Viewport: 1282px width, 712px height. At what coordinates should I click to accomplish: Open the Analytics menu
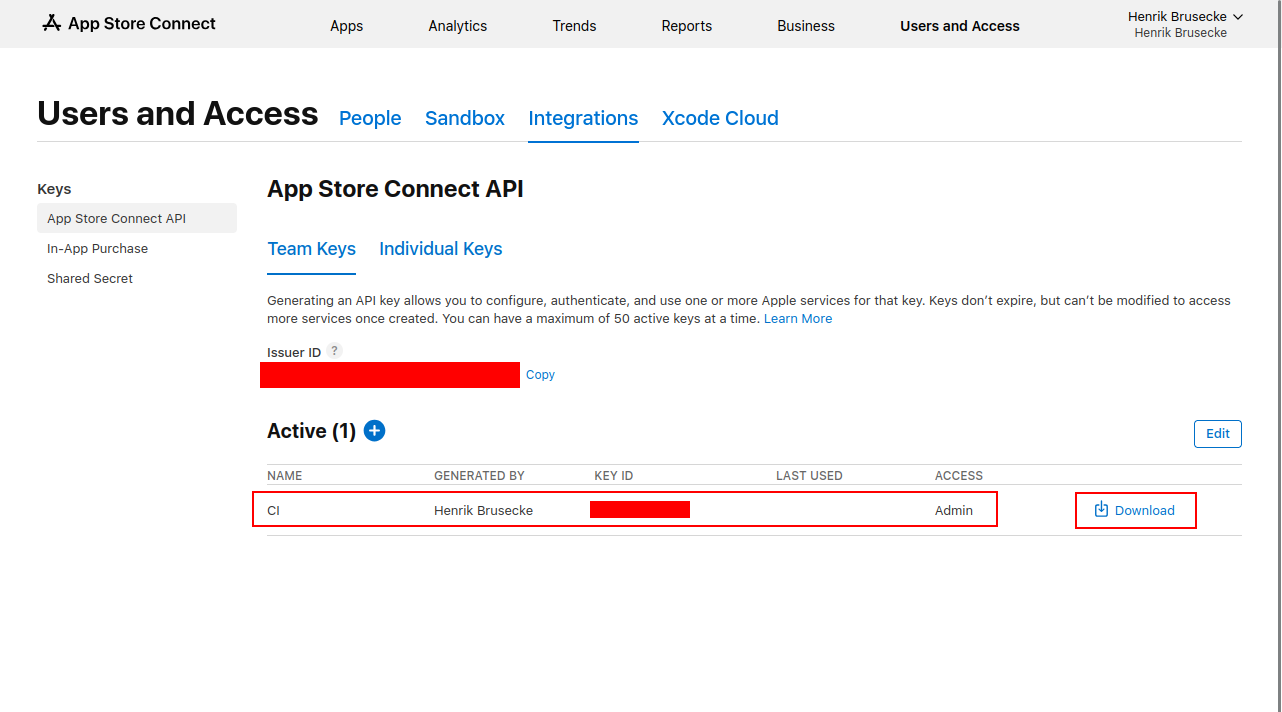[458, 26]
